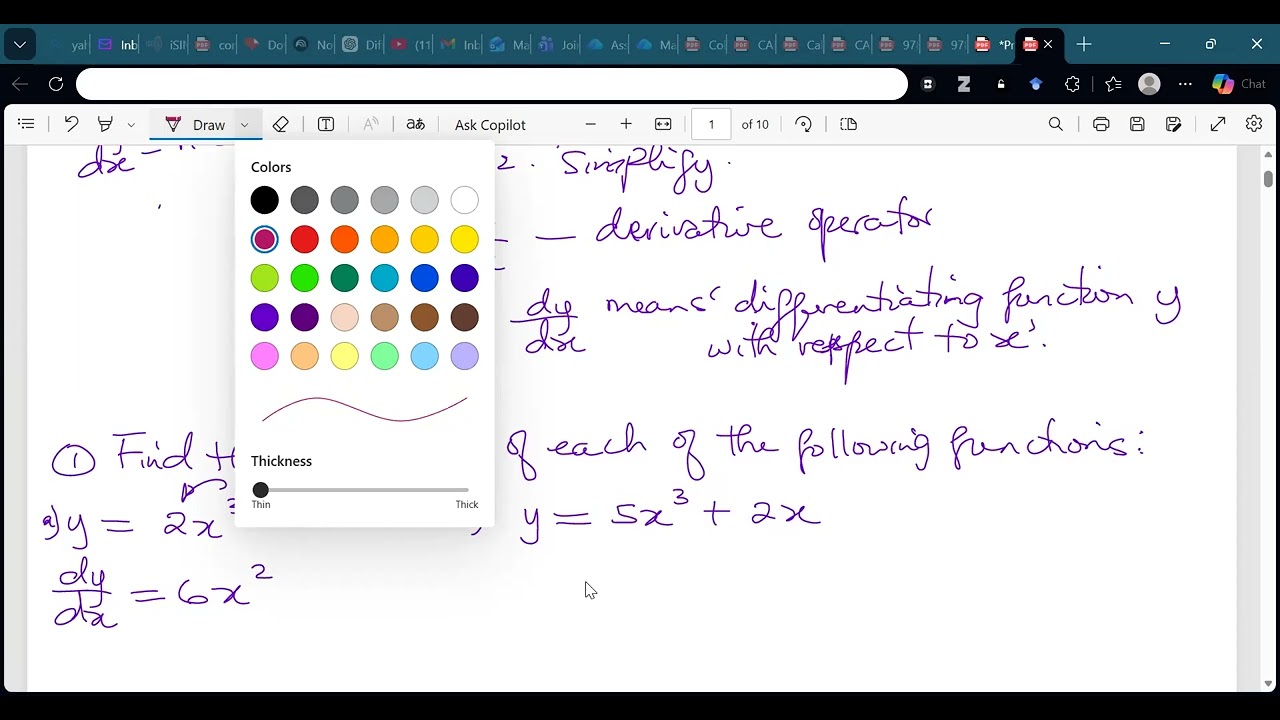Switch to the Joi Teams tab
This screenshot has height=720, width=1280.
click(x=558, y=44)
